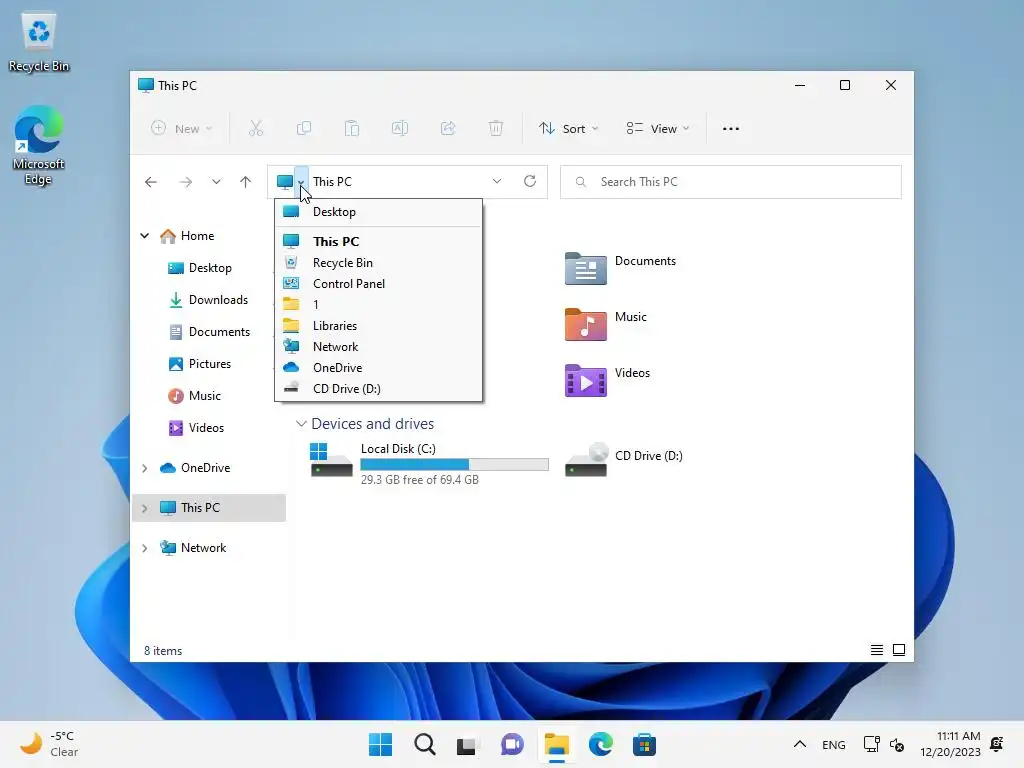Image resolution: width=1024 pixels, height=768 pixels.
Task: Open Recent locations chevron beside forward arrow
Action: coord(216,182)
